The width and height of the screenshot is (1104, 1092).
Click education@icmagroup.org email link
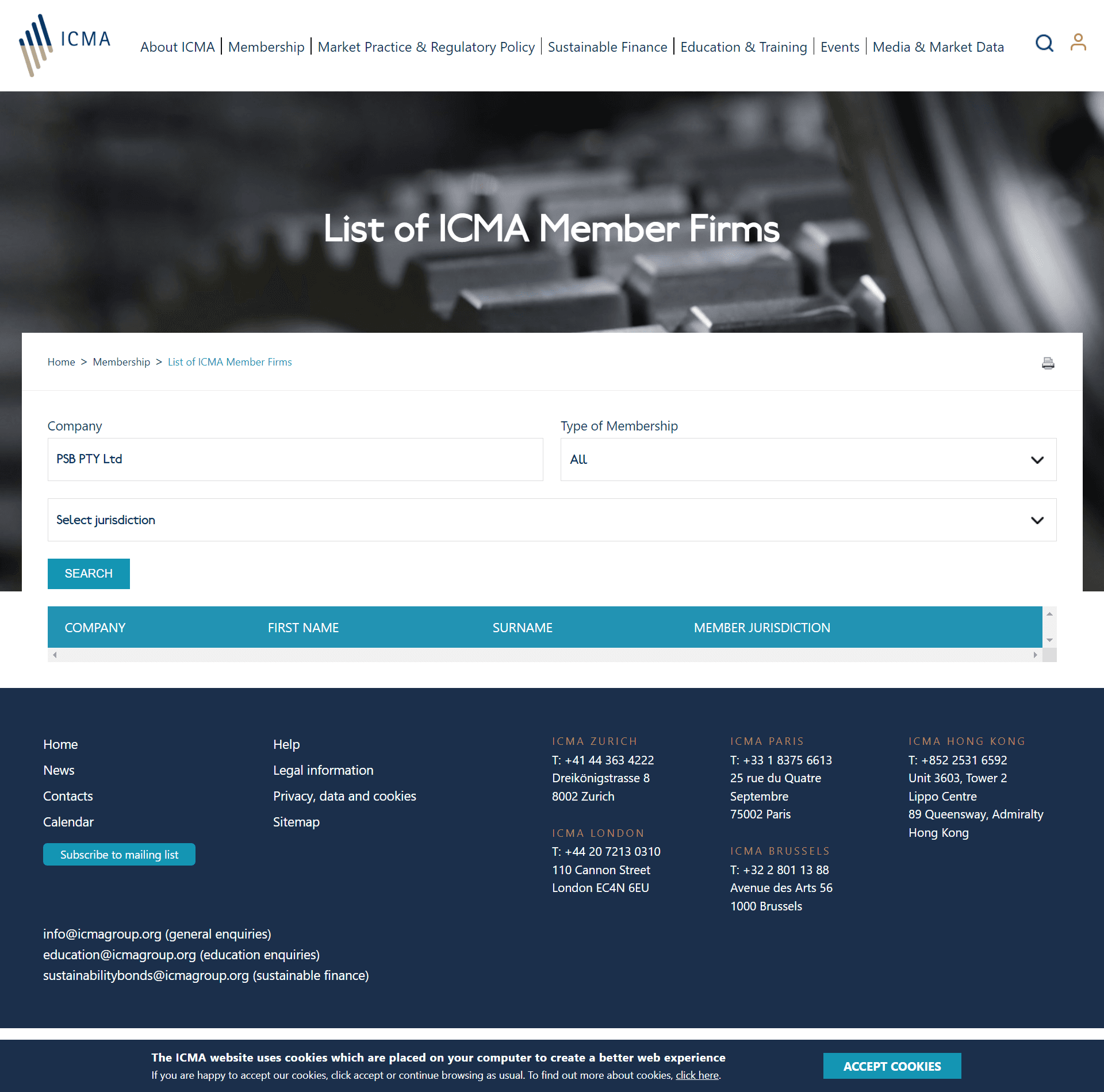pos(120,955)
